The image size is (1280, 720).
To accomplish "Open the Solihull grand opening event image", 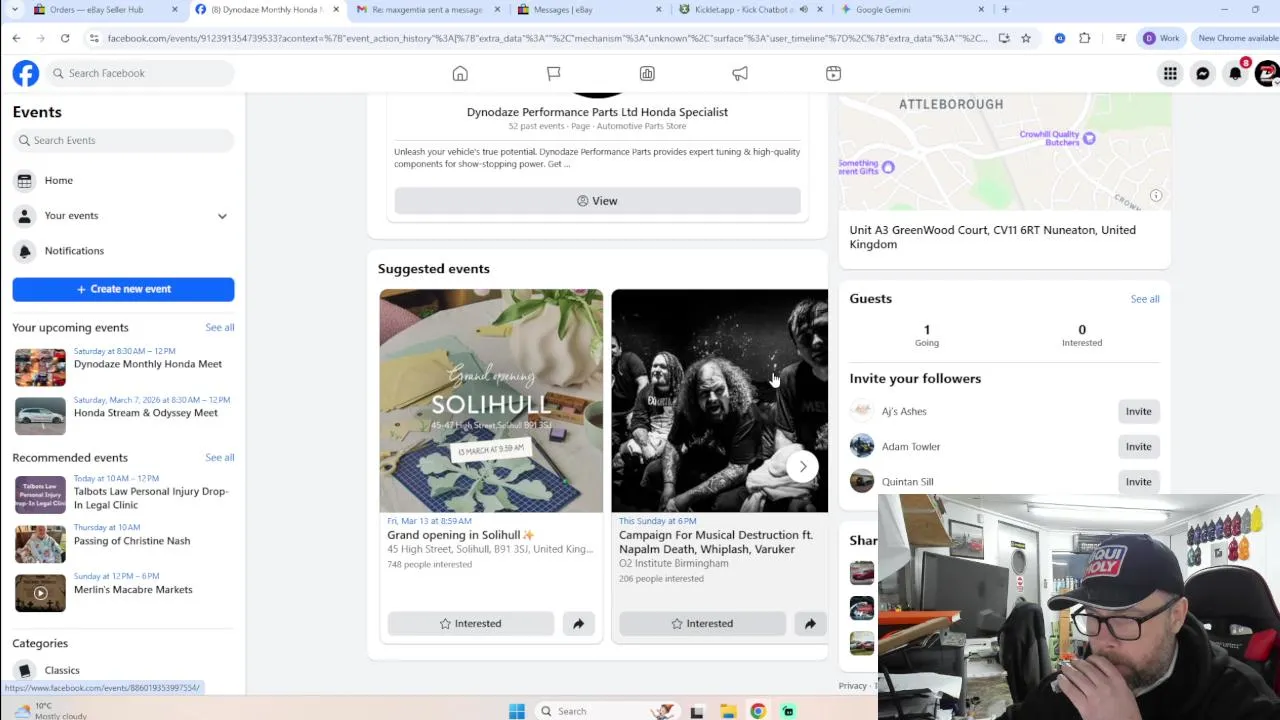I will pos(491,400).
